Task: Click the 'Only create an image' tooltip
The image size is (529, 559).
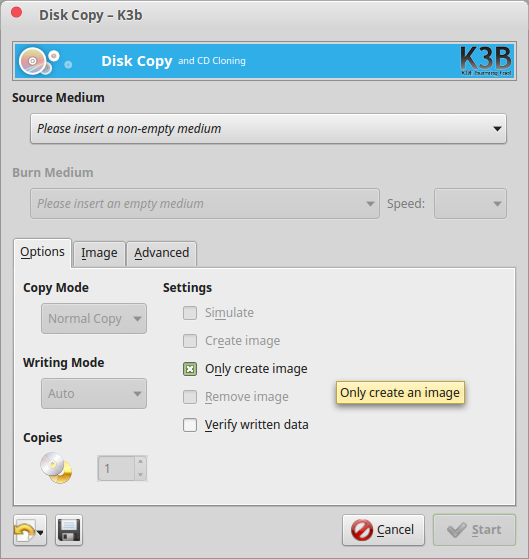Action: (x=400, y=393)
